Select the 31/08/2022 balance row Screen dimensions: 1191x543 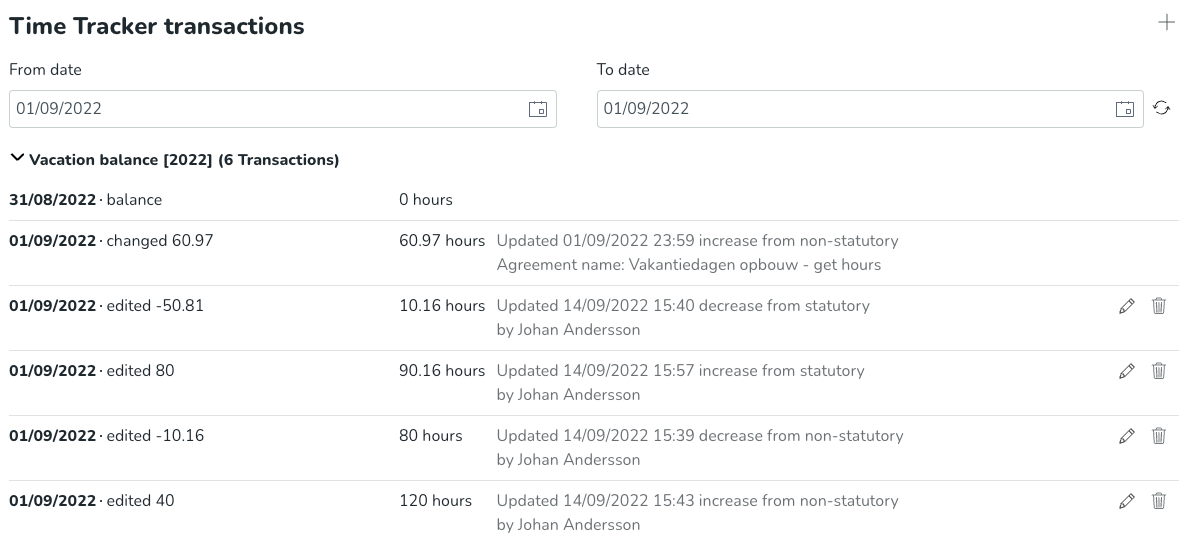click(x=594, y=200)
